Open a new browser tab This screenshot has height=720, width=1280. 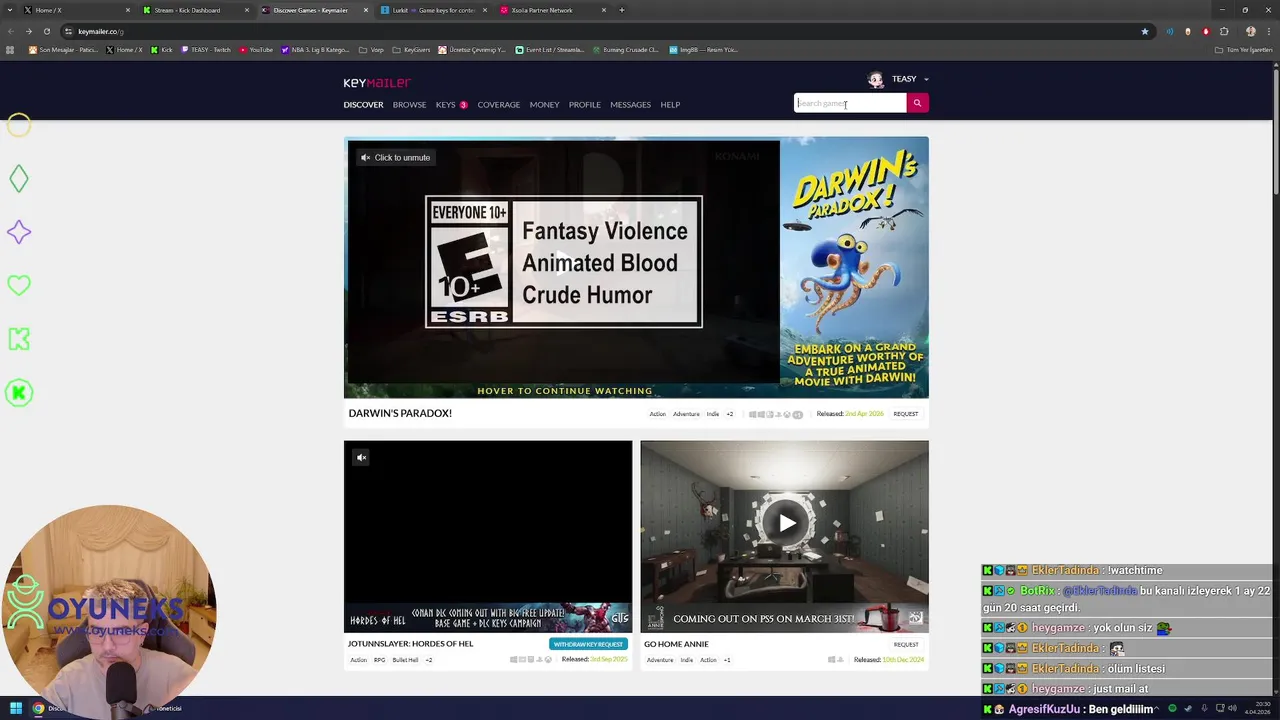(x=622, y=10)
